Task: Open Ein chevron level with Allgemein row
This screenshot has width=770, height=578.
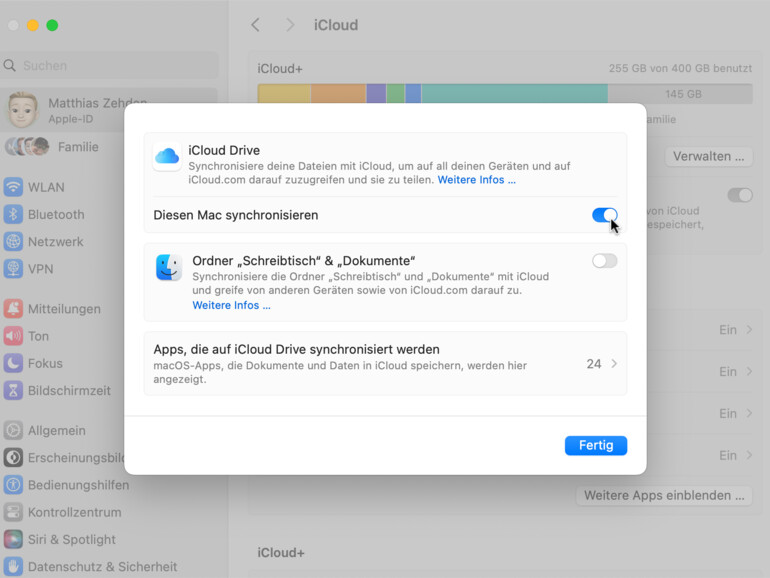Action: 749,413
